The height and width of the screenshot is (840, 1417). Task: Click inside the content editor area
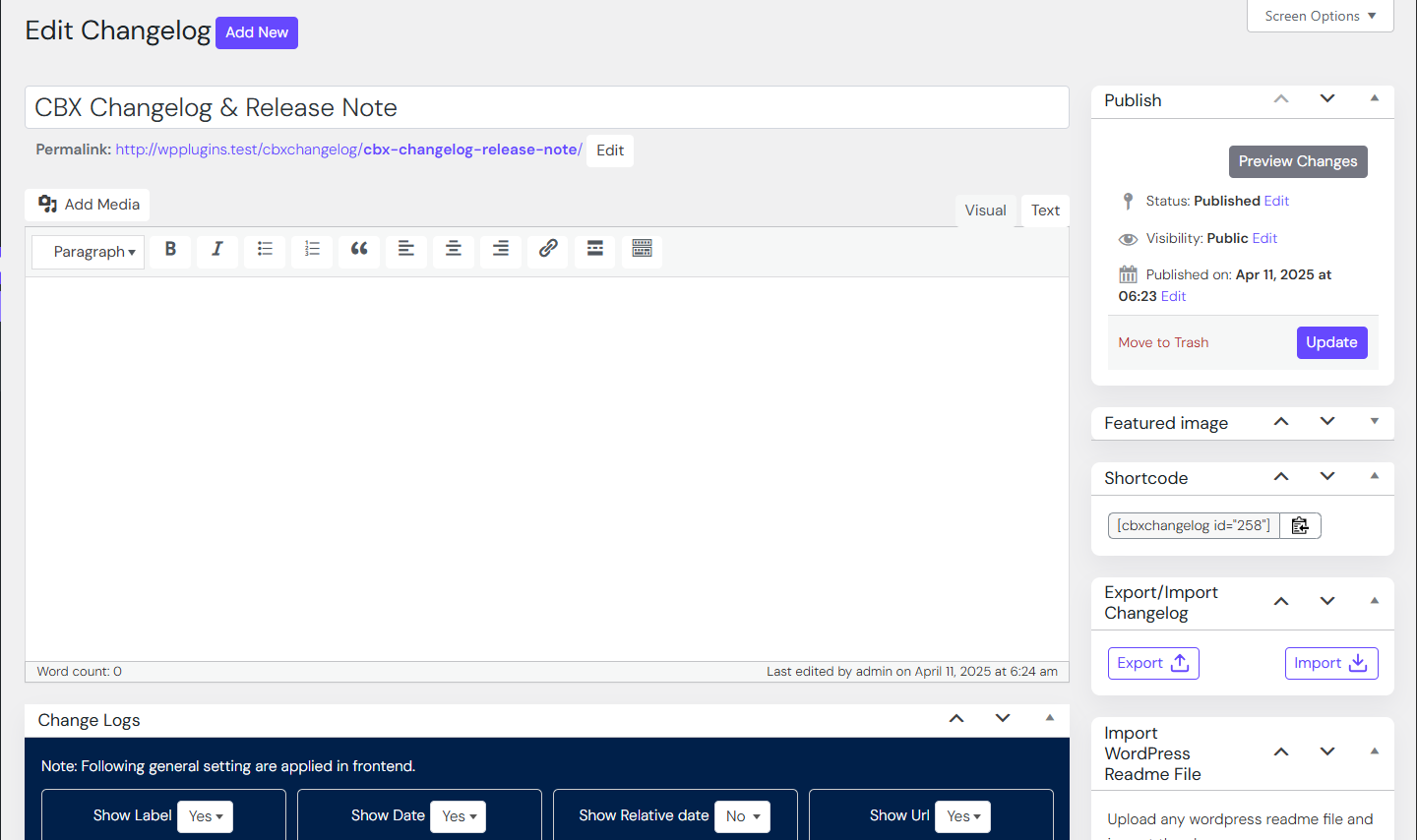pos(547,469)
